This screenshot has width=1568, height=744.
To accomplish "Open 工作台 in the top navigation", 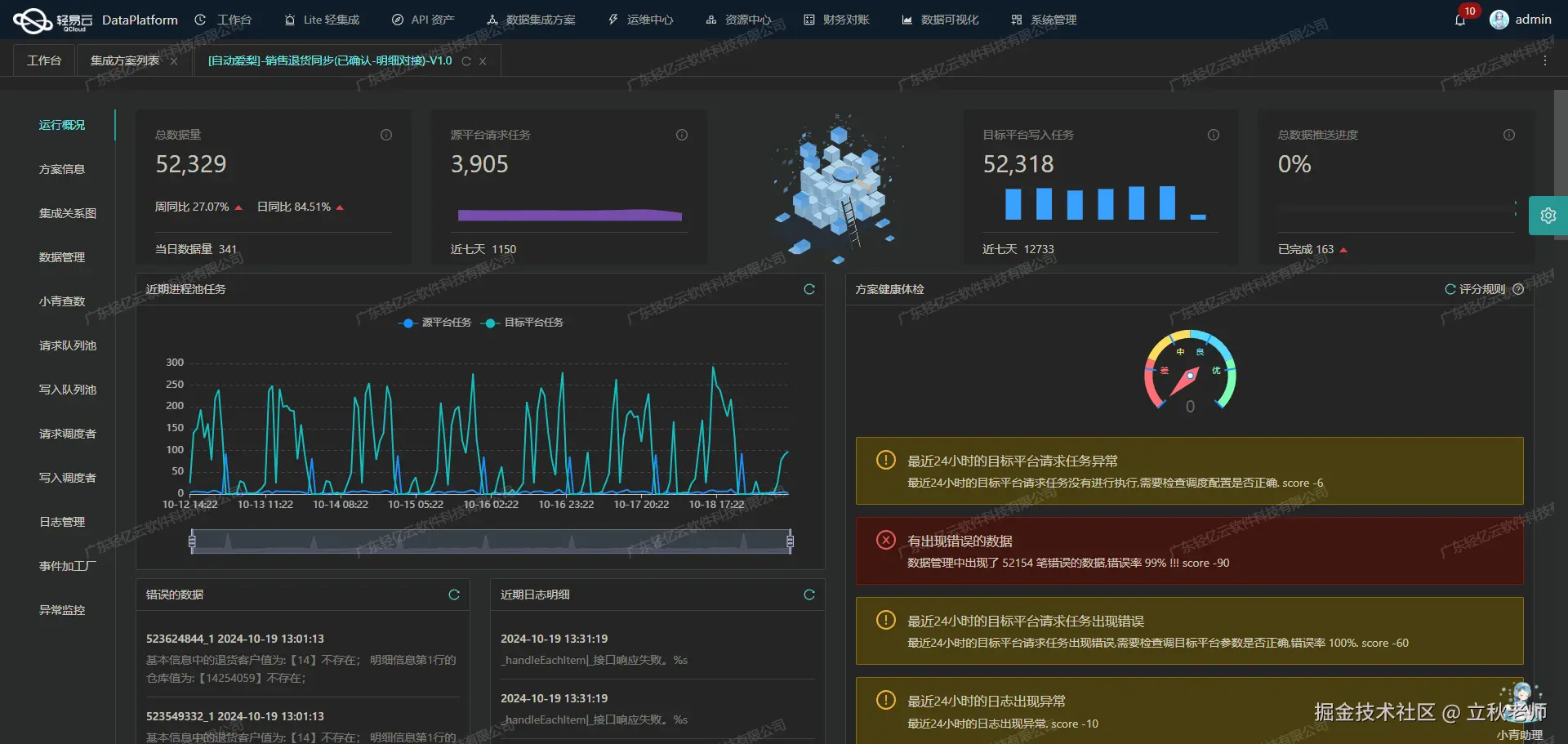I will pyautogui.click(x=224, y=20).
